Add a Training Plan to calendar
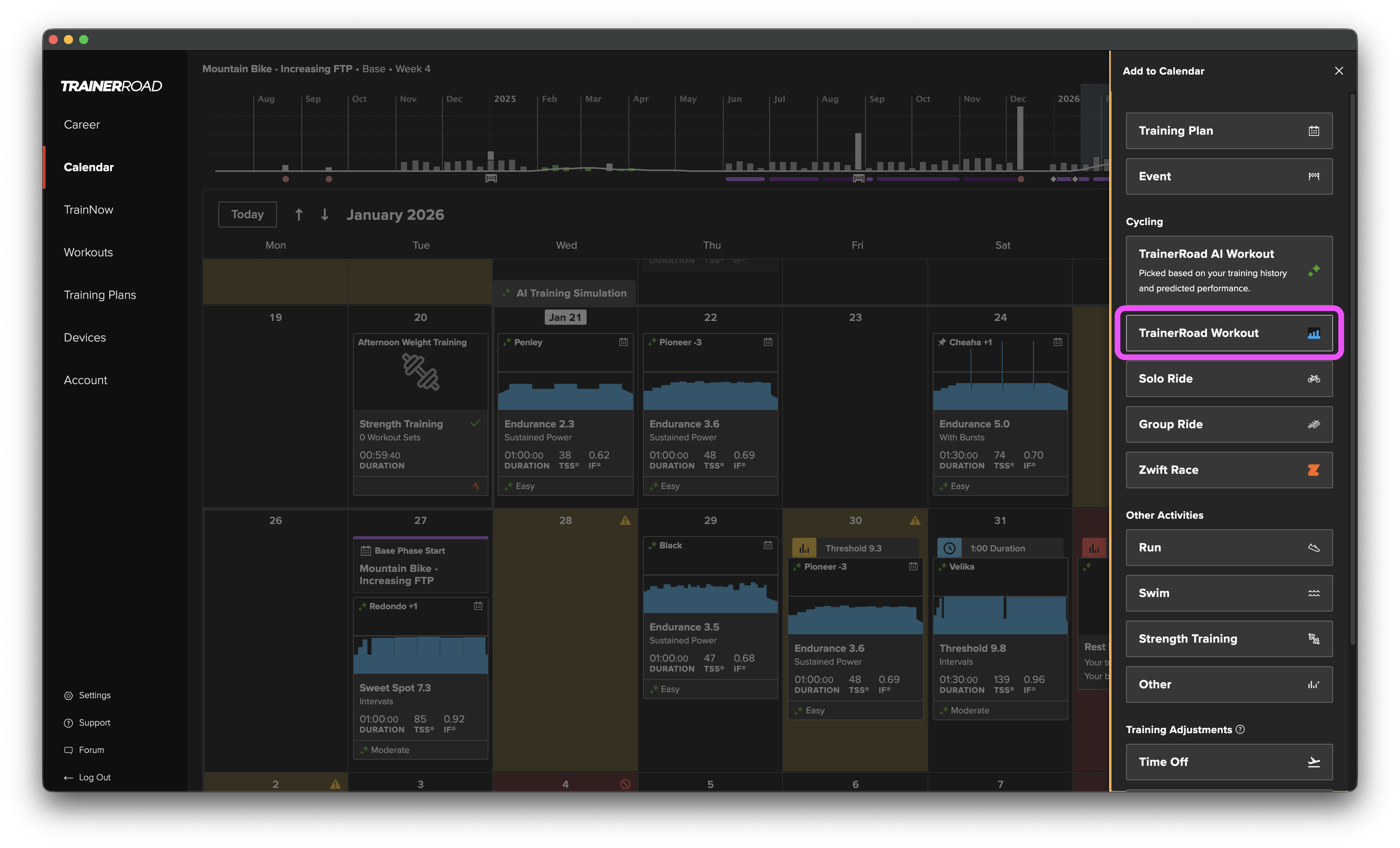 click(1229, 131)
